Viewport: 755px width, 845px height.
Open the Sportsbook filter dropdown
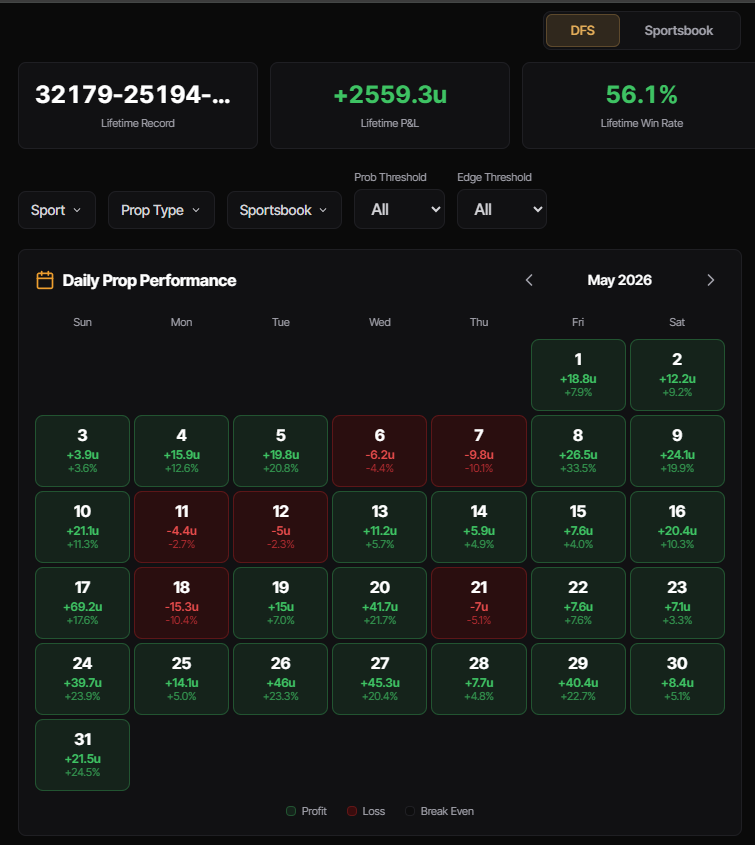pyautogui.click(x=284, y=210)
